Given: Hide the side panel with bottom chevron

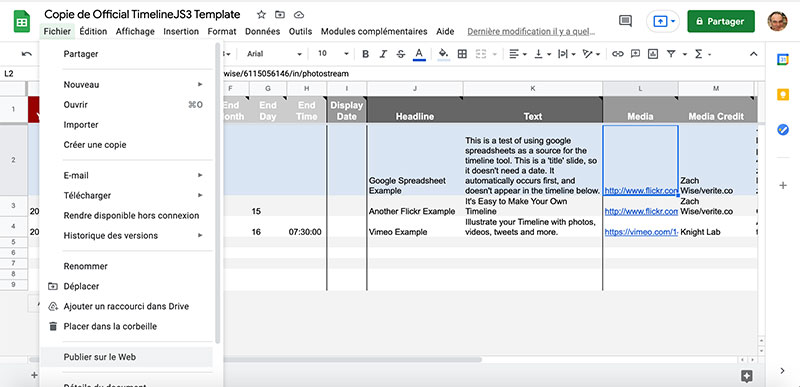Looking at the screenshot, I should tap(783, 371).
